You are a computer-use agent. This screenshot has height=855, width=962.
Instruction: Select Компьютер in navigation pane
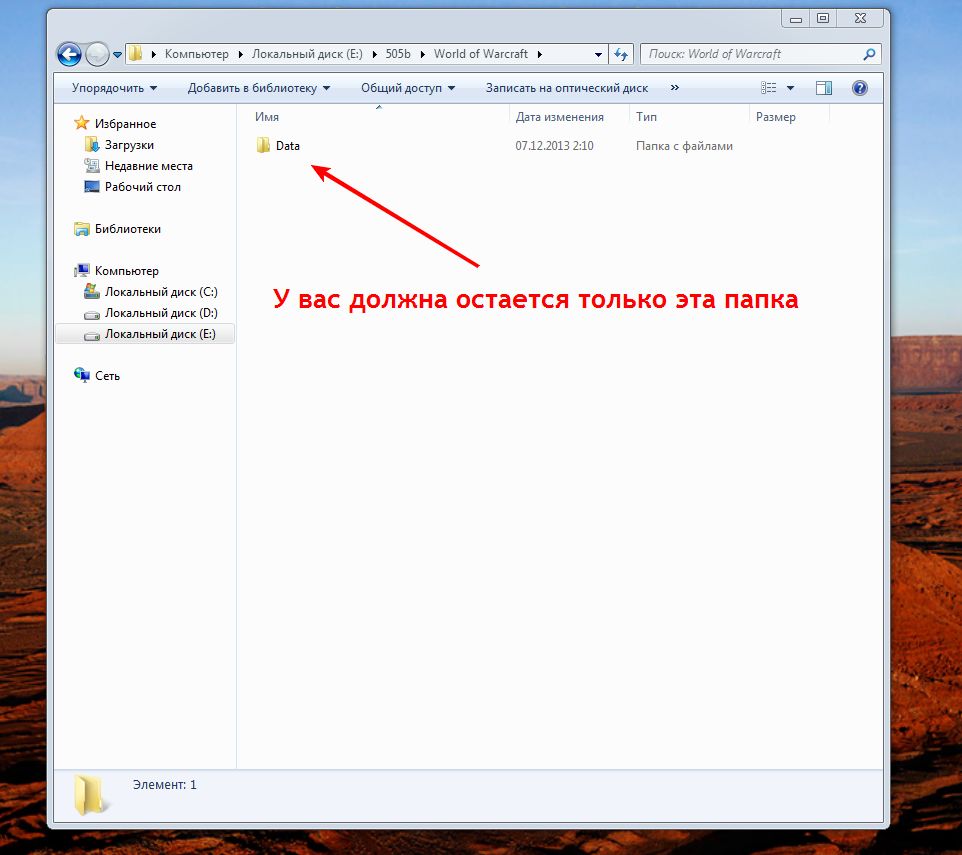(126, 270)
